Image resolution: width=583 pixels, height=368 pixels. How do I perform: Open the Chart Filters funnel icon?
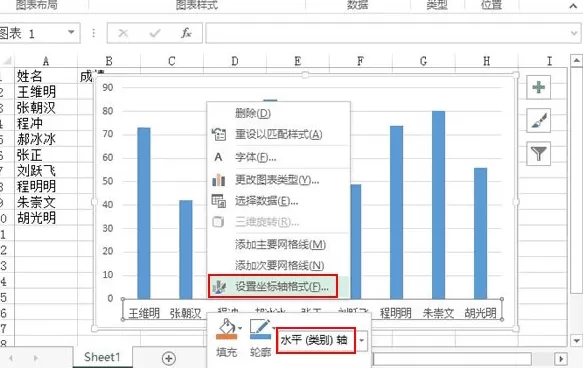coord(538,153)
